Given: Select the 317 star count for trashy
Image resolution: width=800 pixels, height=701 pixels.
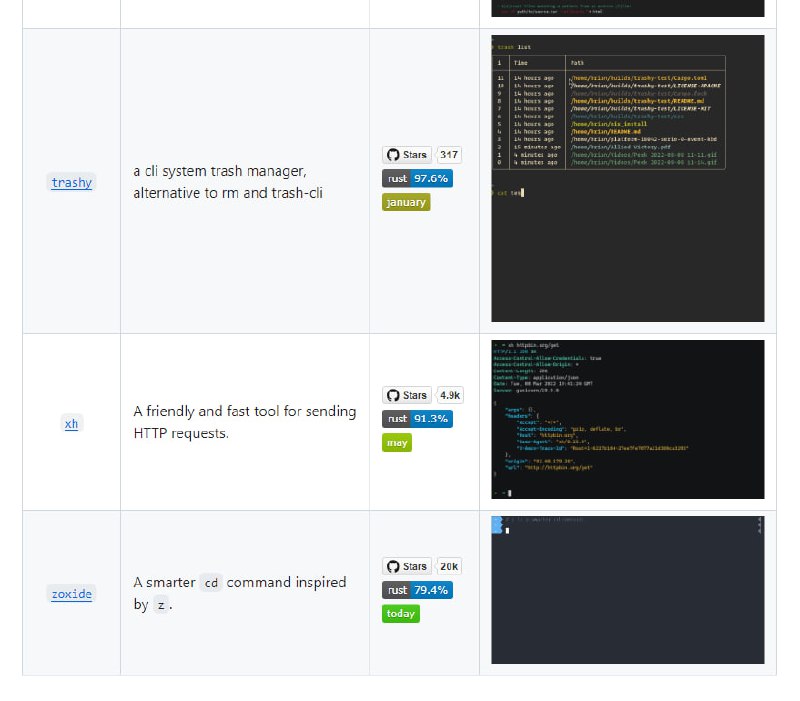Looking at the screenshot, I should click(x=449, y=155).
